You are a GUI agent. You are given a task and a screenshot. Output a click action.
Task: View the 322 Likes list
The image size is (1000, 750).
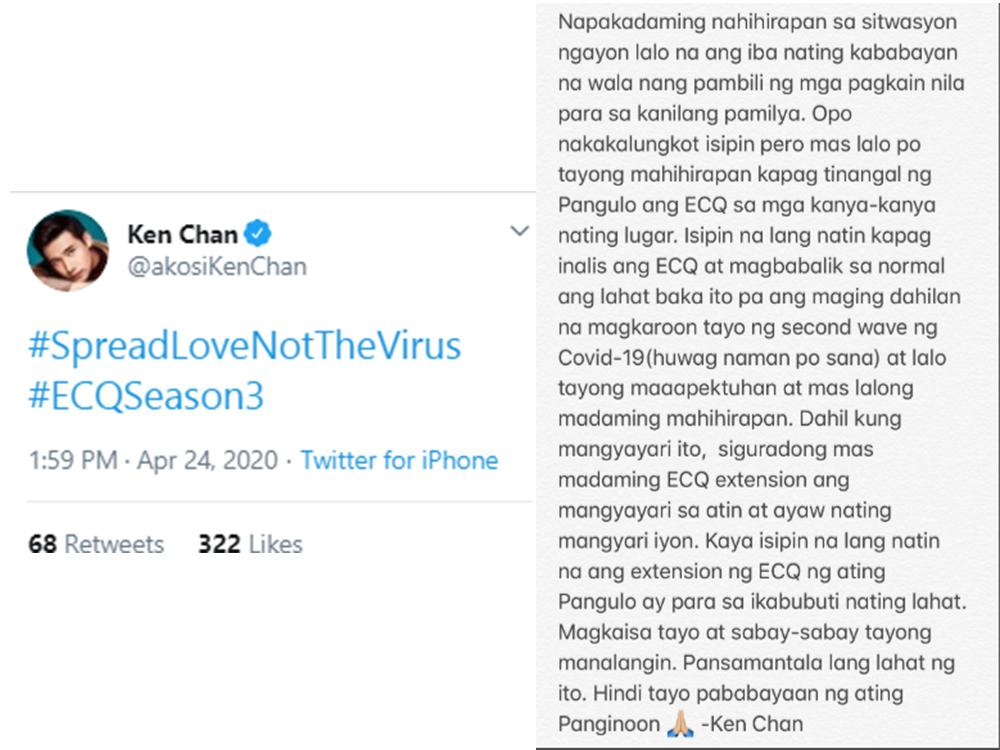[x=250, y=544]
